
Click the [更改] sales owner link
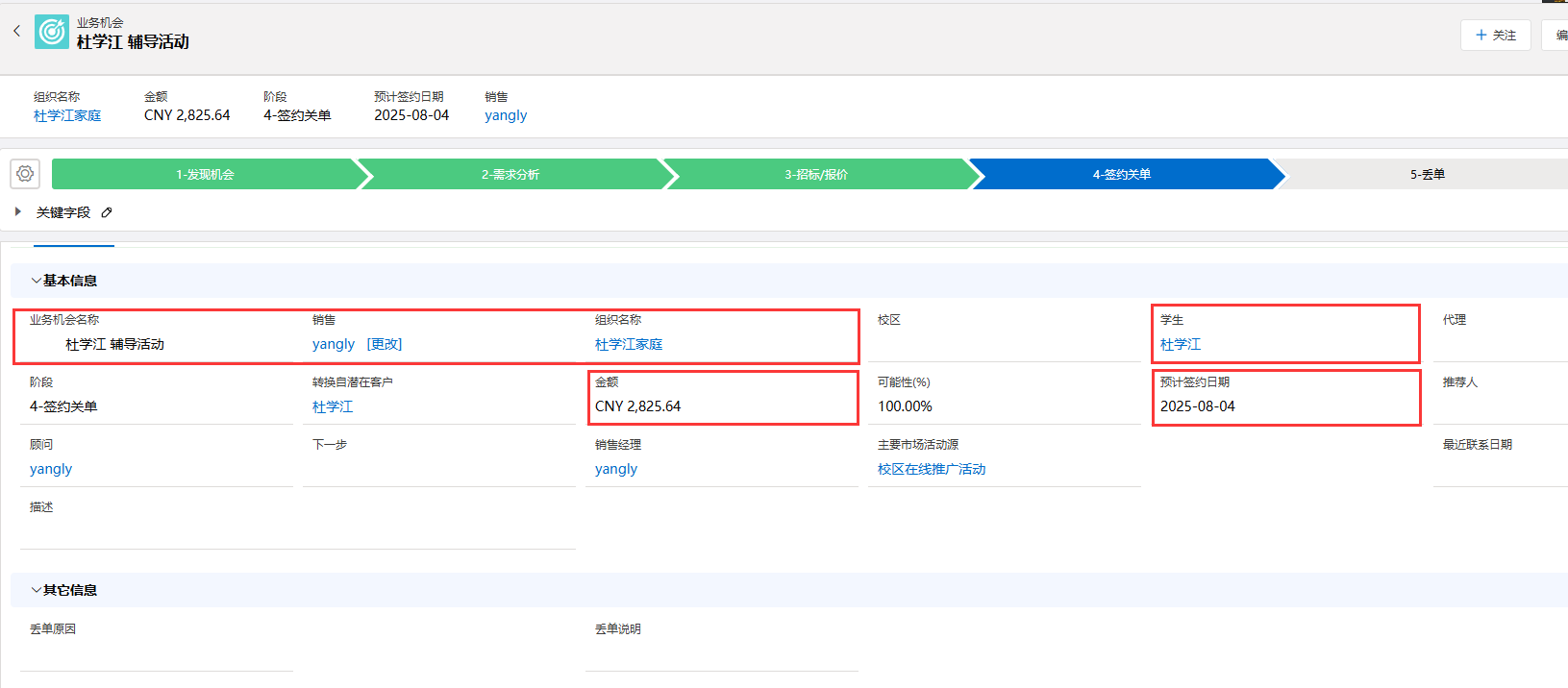click(385, 344)
